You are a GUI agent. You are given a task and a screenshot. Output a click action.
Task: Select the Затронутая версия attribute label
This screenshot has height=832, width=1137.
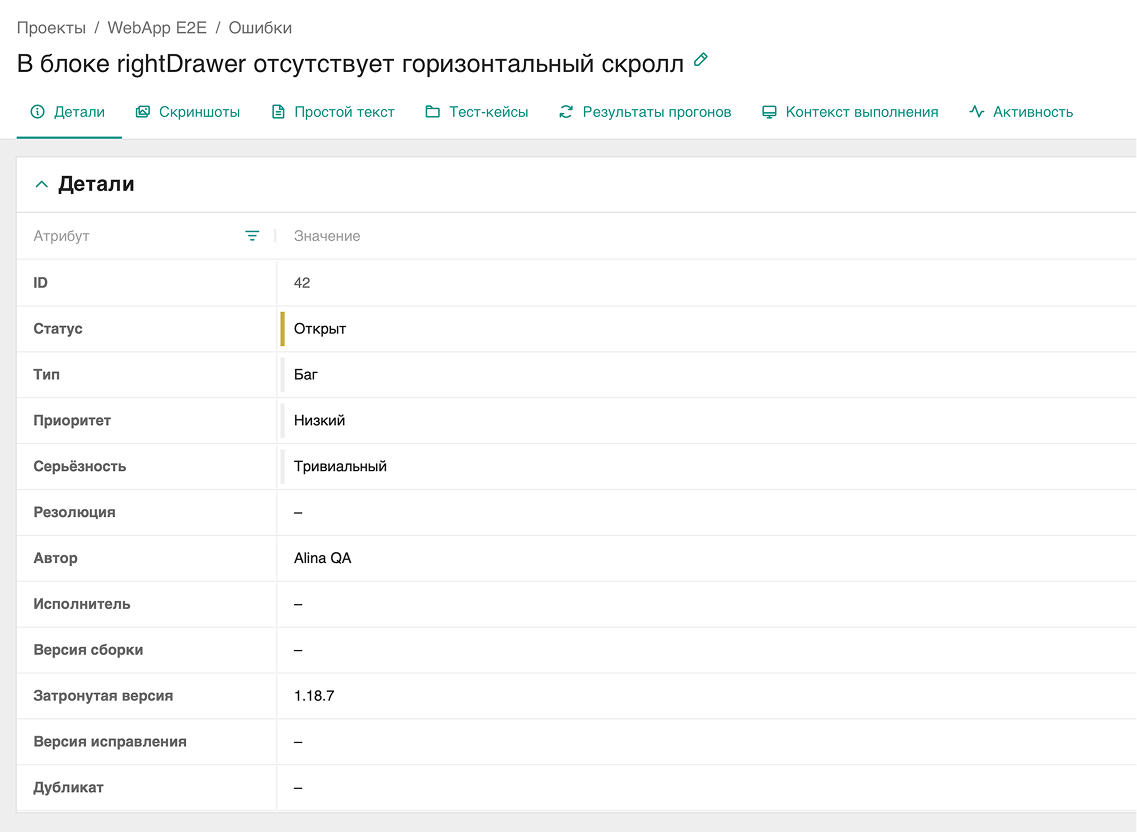103,696
